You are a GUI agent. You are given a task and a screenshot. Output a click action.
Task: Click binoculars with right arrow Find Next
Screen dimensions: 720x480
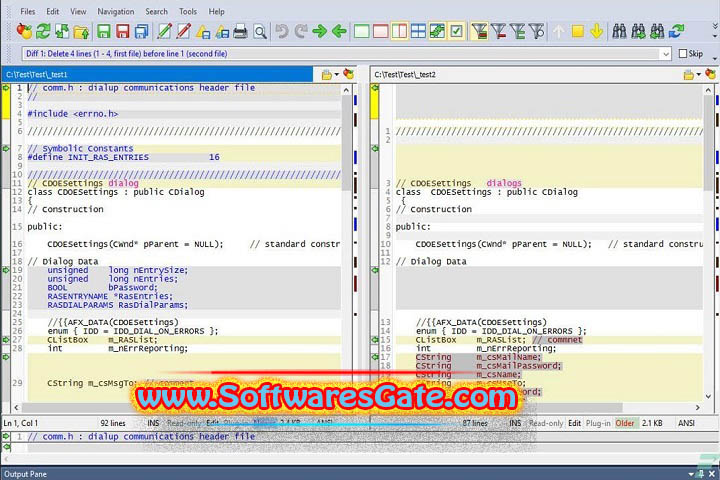tap(638, 31)
